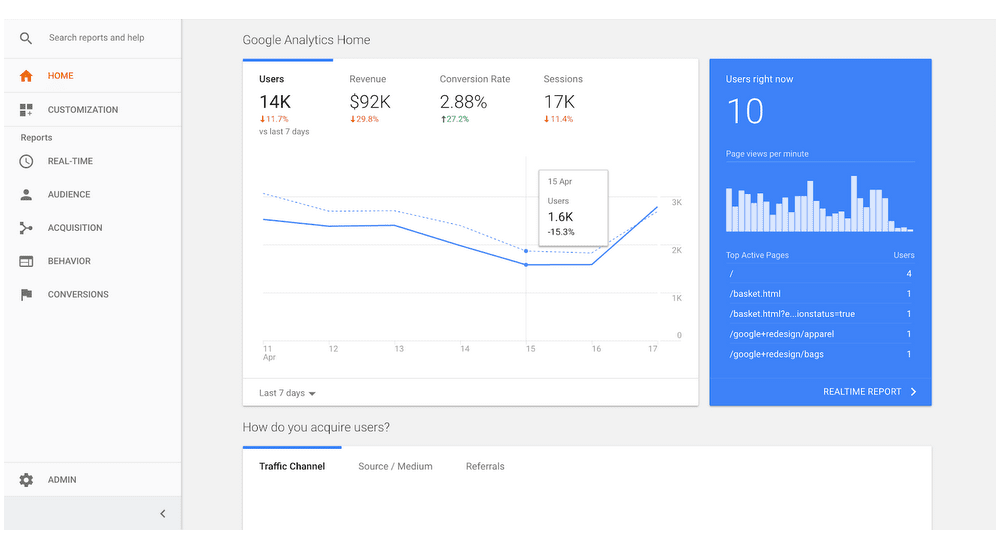Click the Conversions flag icon
This screenshot has width=1000, height=550.
[x=26, y=294]
